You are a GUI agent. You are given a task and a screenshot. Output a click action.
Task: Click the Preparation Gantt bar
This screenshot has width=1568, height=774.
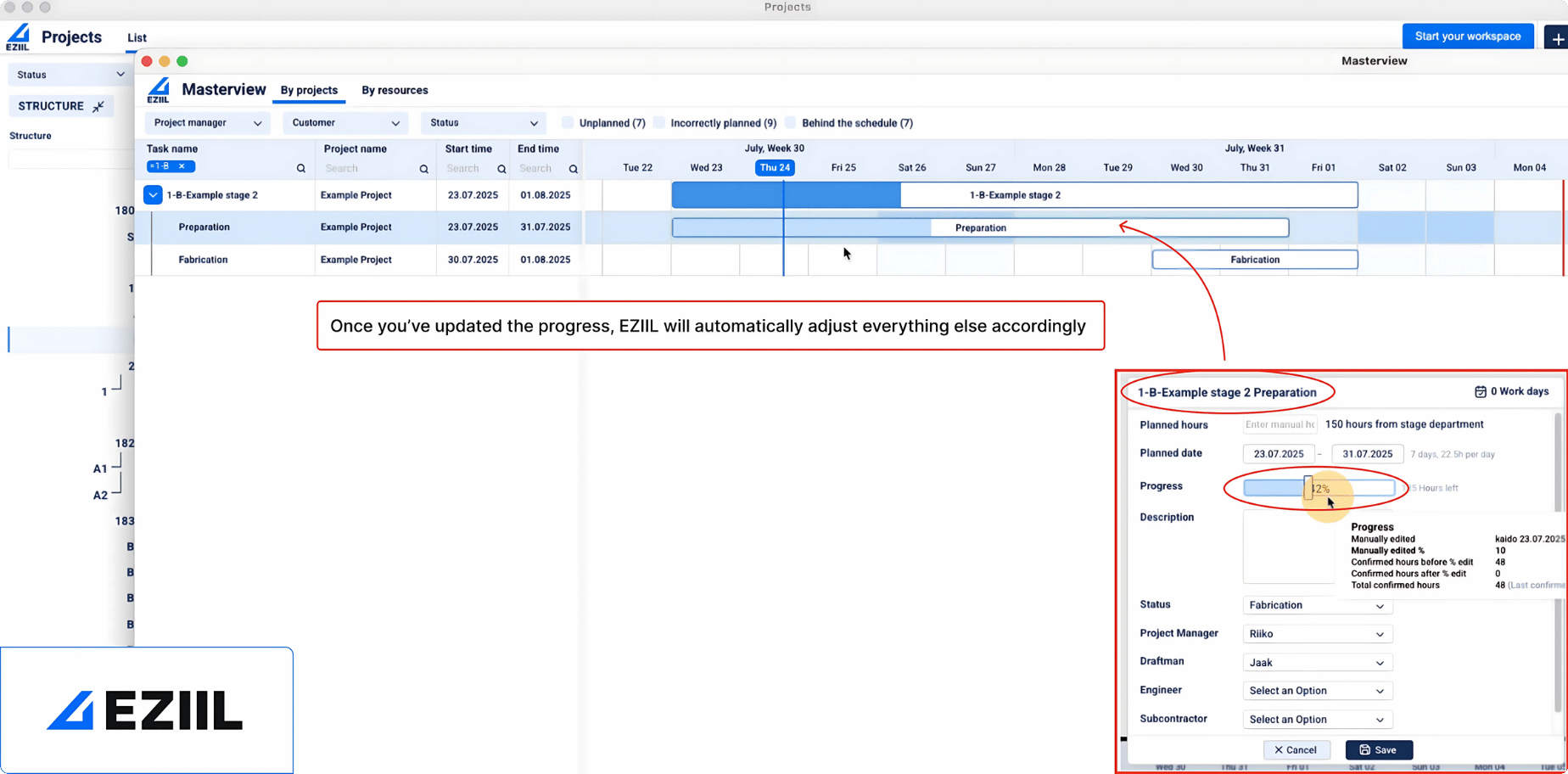(980, 227)
